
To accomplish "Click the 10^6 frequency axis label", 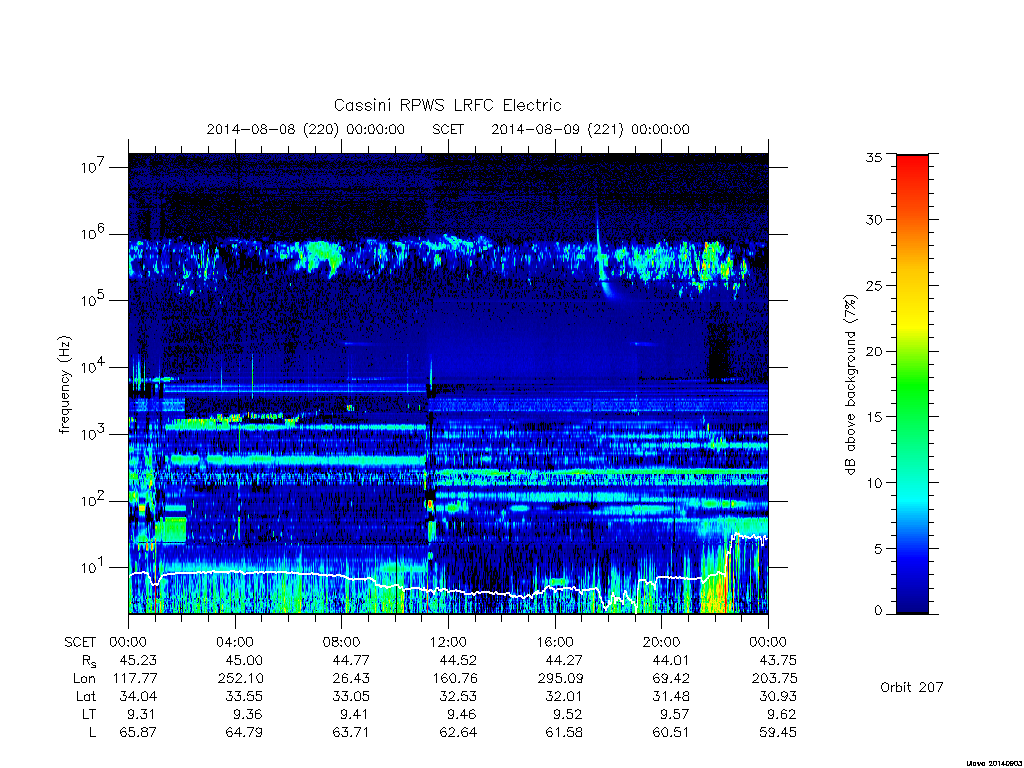I will coord(93,233).
